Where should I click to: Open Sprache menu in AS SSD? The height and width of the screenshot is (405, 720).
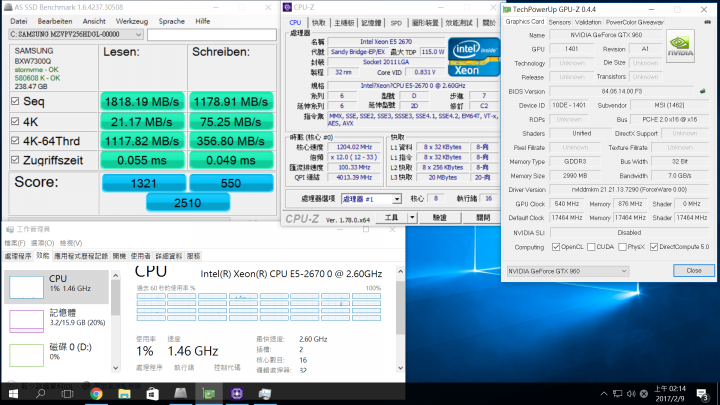tap(172, 21)
